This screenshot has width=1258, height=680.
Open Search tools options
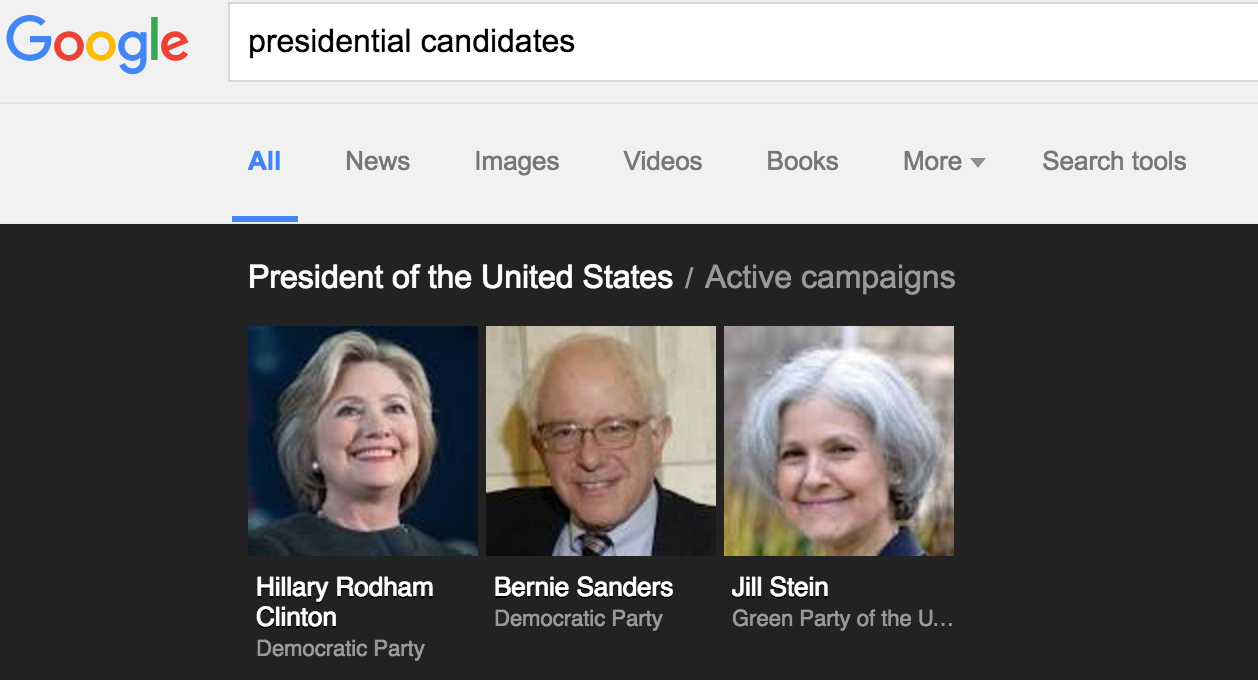click(x=1113, y=162)
